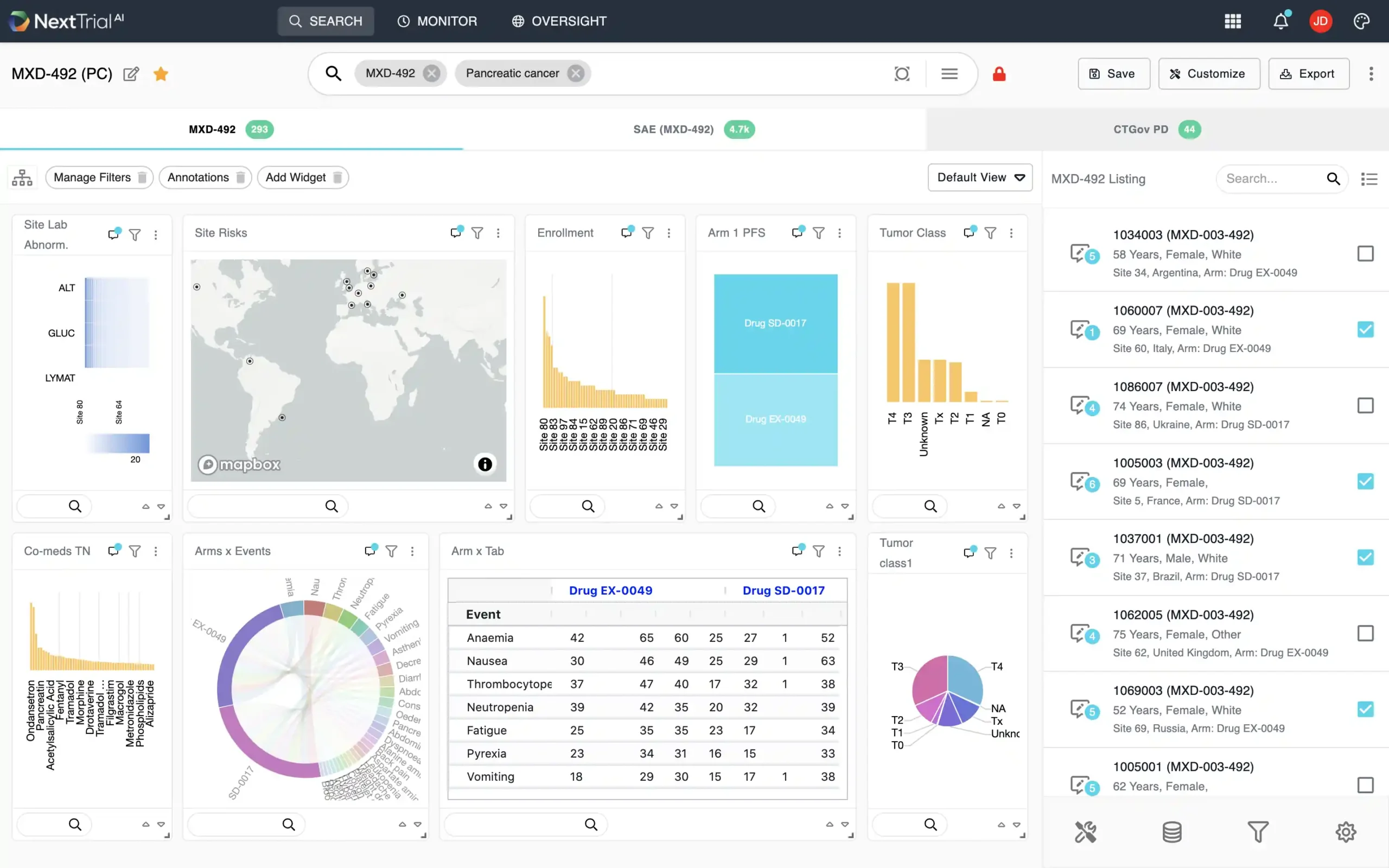Expand the Arm x Tab widget down arrow
This screenshot has height=868, width=1389.
tap(844, 825)
